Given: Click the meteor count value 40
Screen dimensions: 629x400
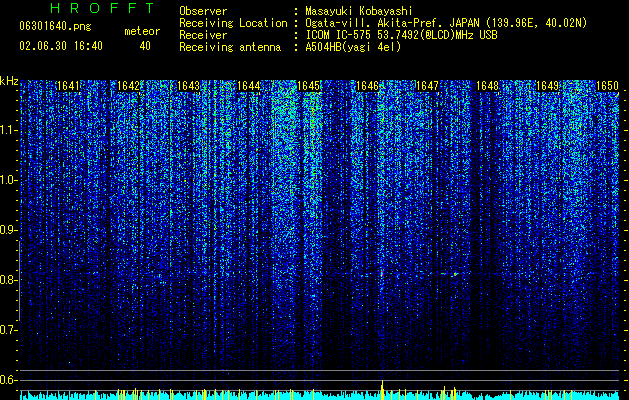Looking at the screenshot, I should click(x=145, y=46).
